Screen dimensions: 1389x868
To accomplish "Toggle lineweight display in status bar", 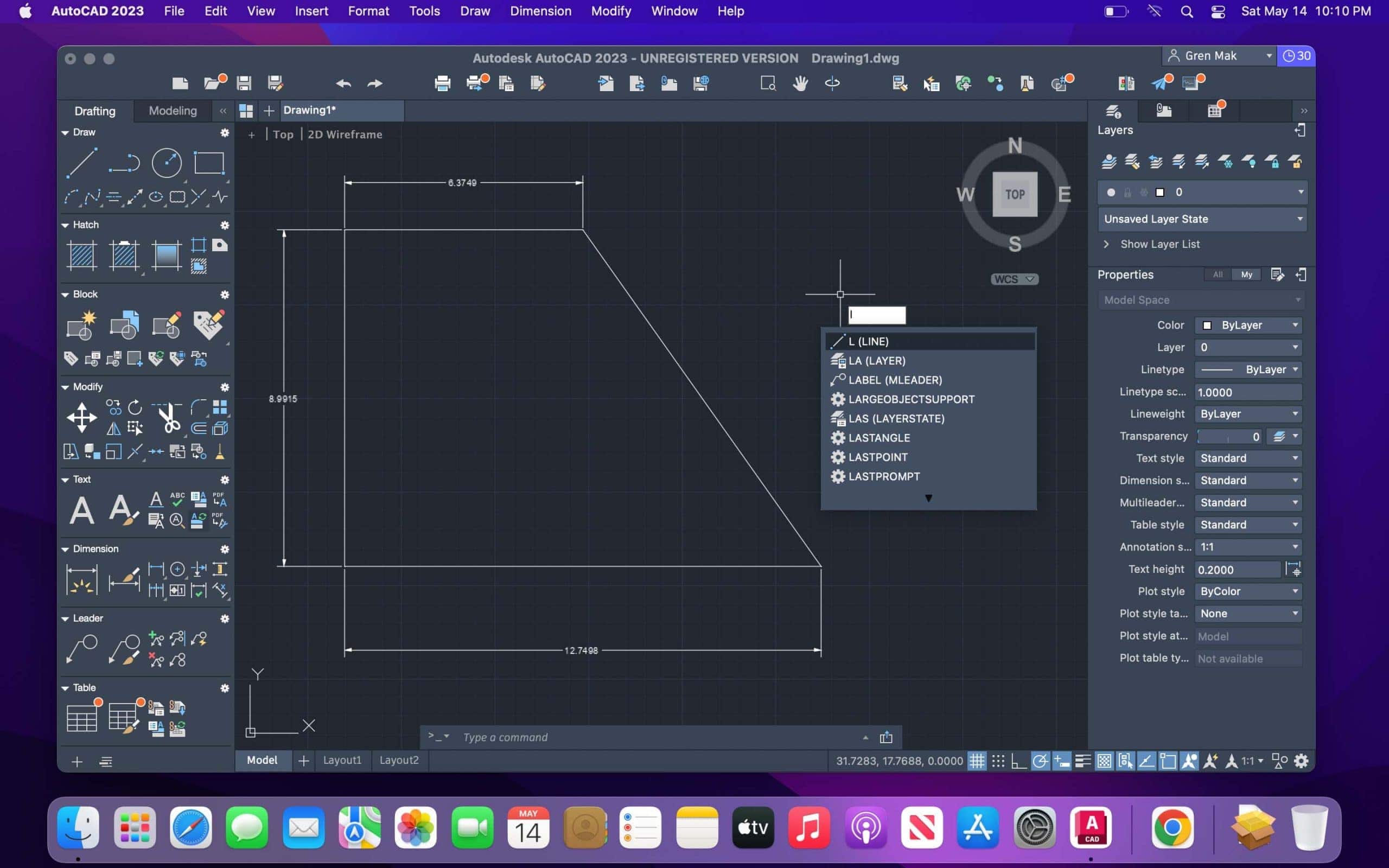I will [x=1082, y=761].
